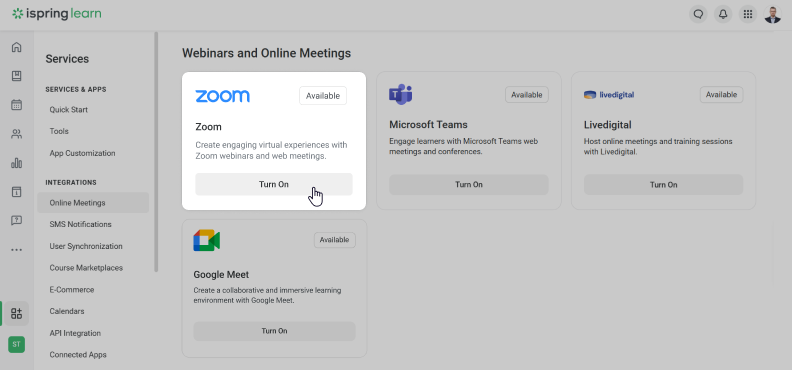Click the Livedigital logo
The image size is (792, 370).
609,94
